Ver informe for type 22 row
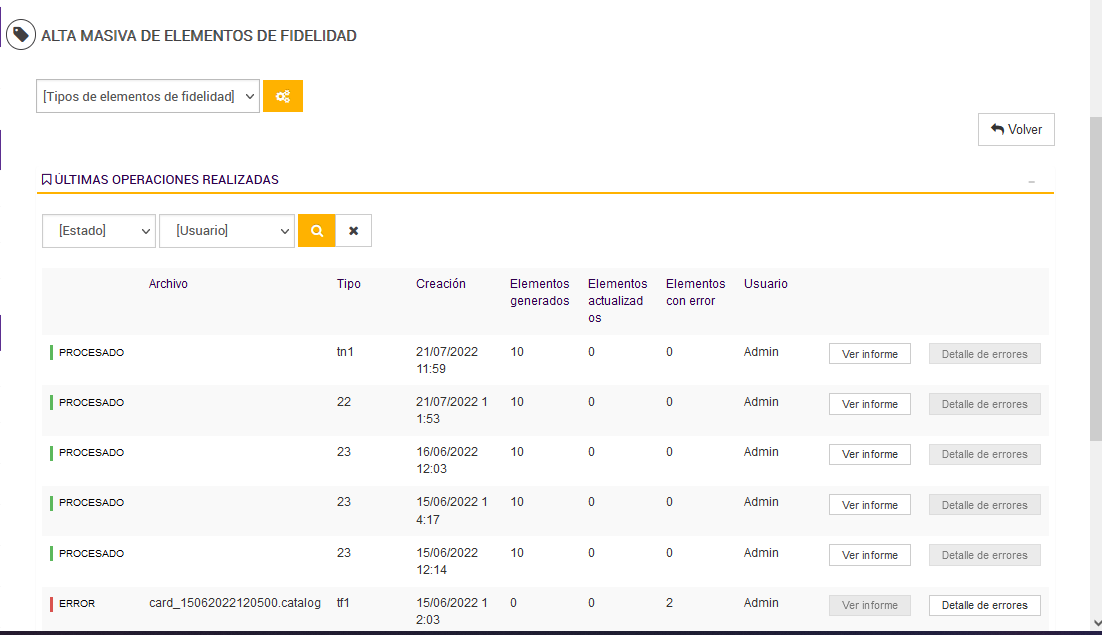Viewport: 1102px width, 635px height. 870,404
